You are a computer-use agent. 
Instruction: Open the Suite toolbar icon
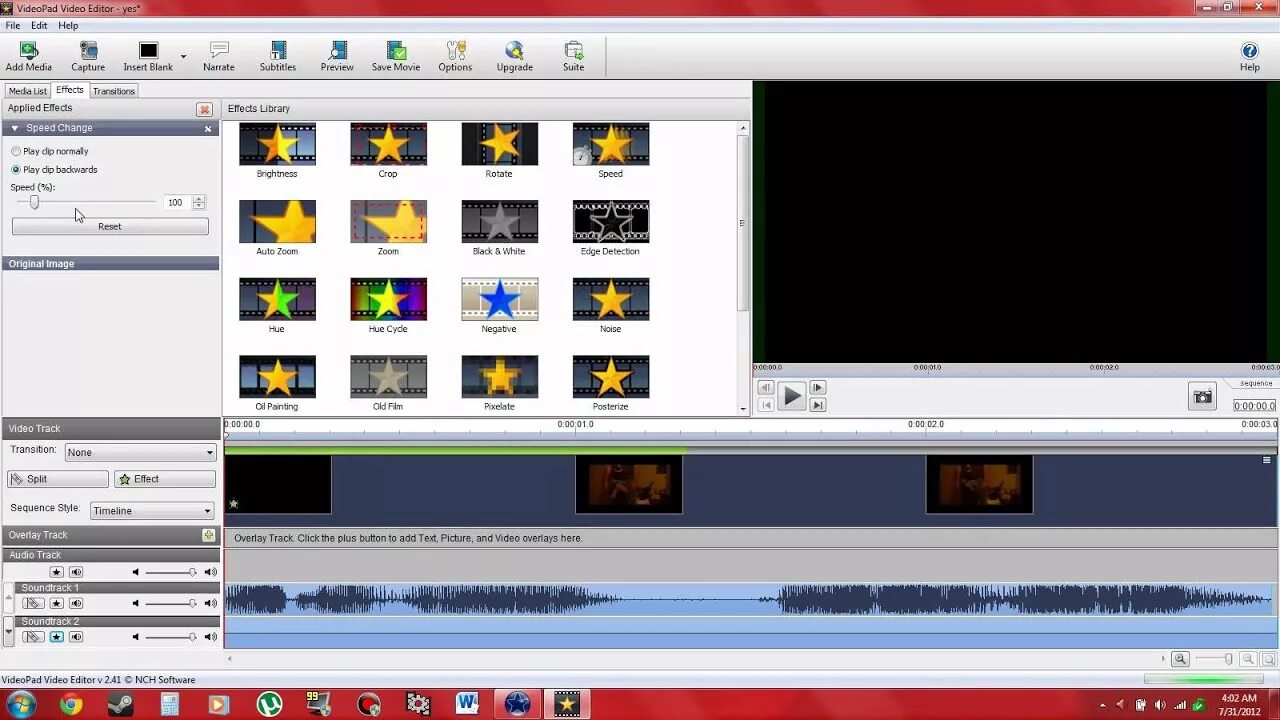(573, 57)
